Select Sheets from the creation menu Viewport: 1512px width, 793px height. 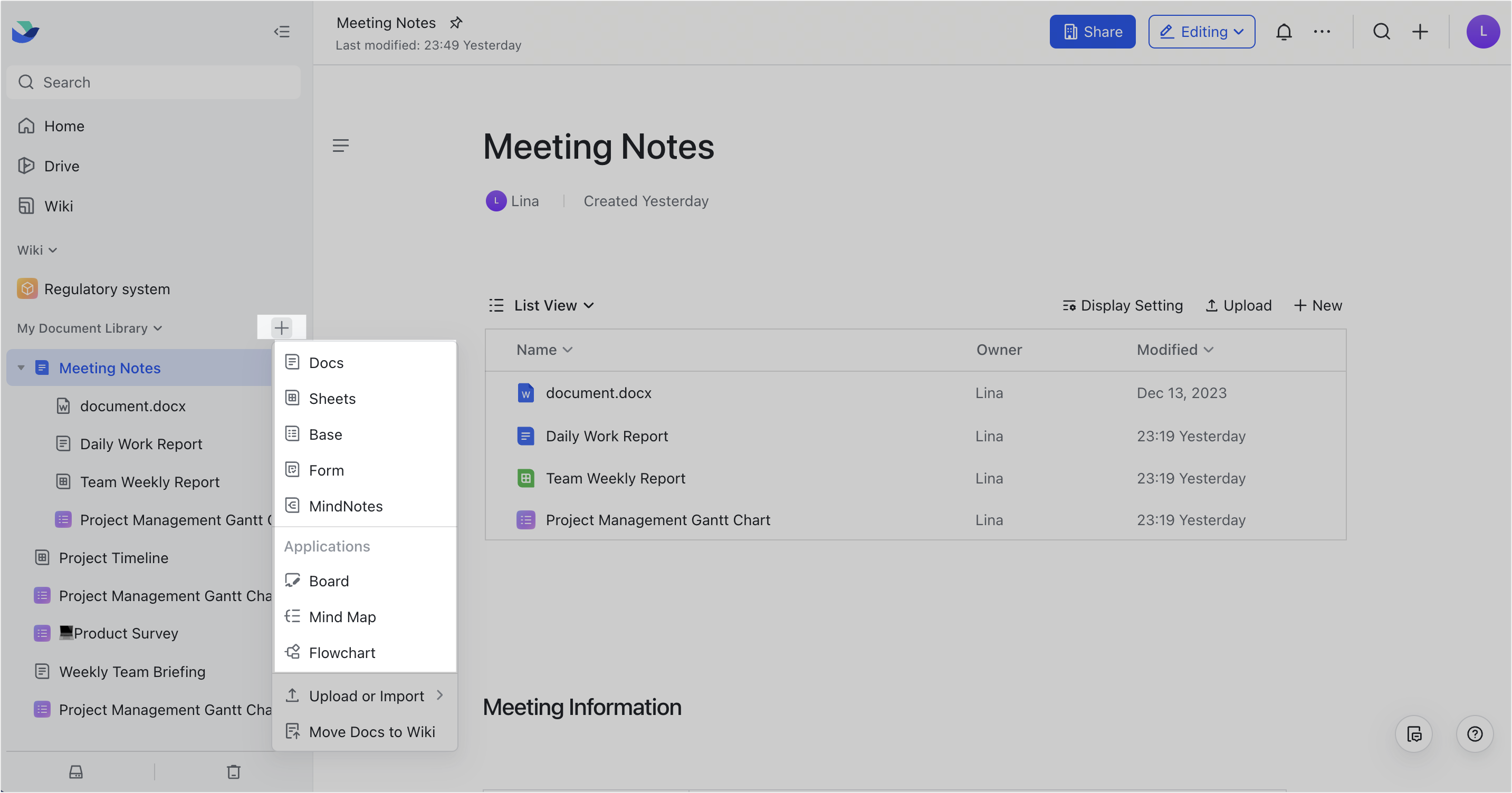(332, 398)
